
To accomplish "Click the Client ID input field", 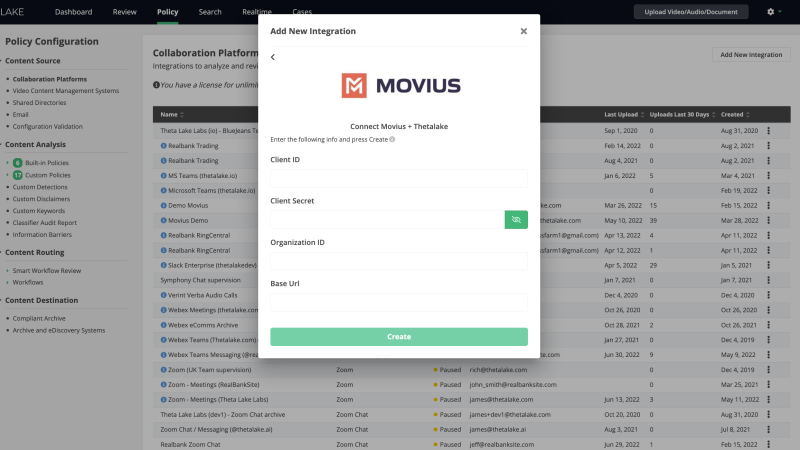I will 399,179.
